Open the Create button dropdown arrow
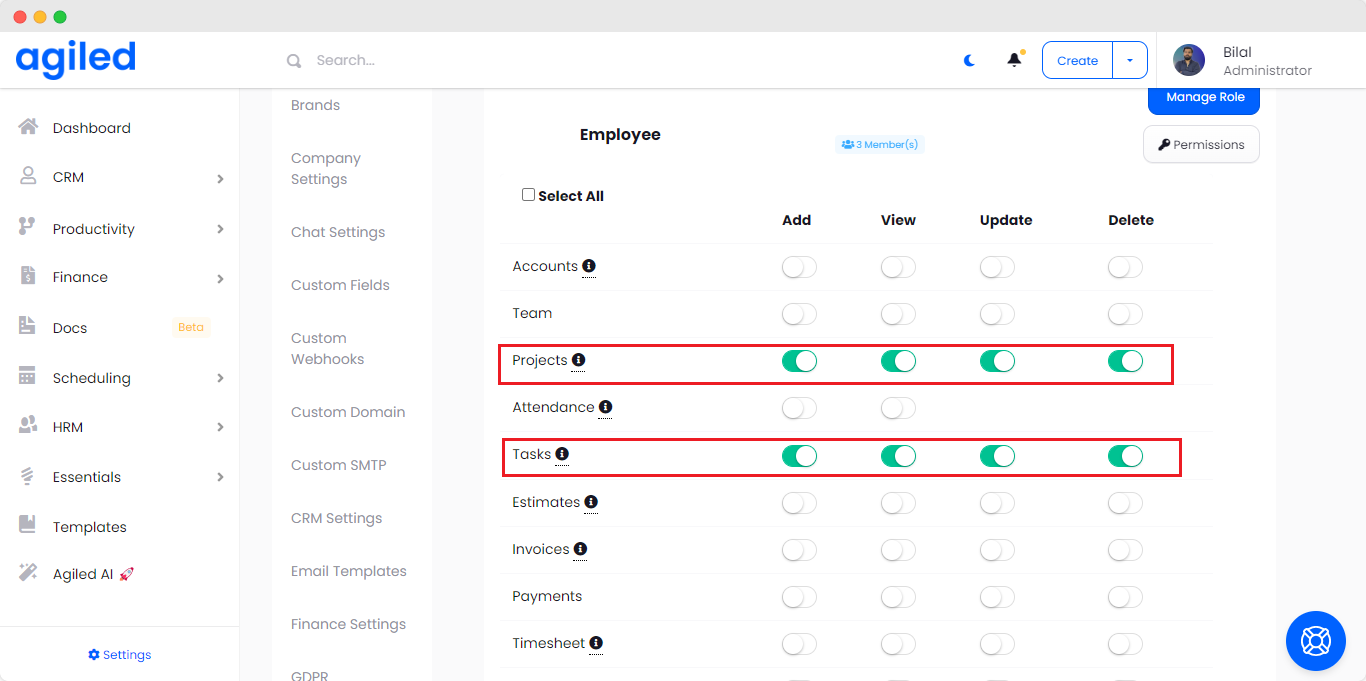Screen dimensions: 1366x681 click(x=1130, y=60)
